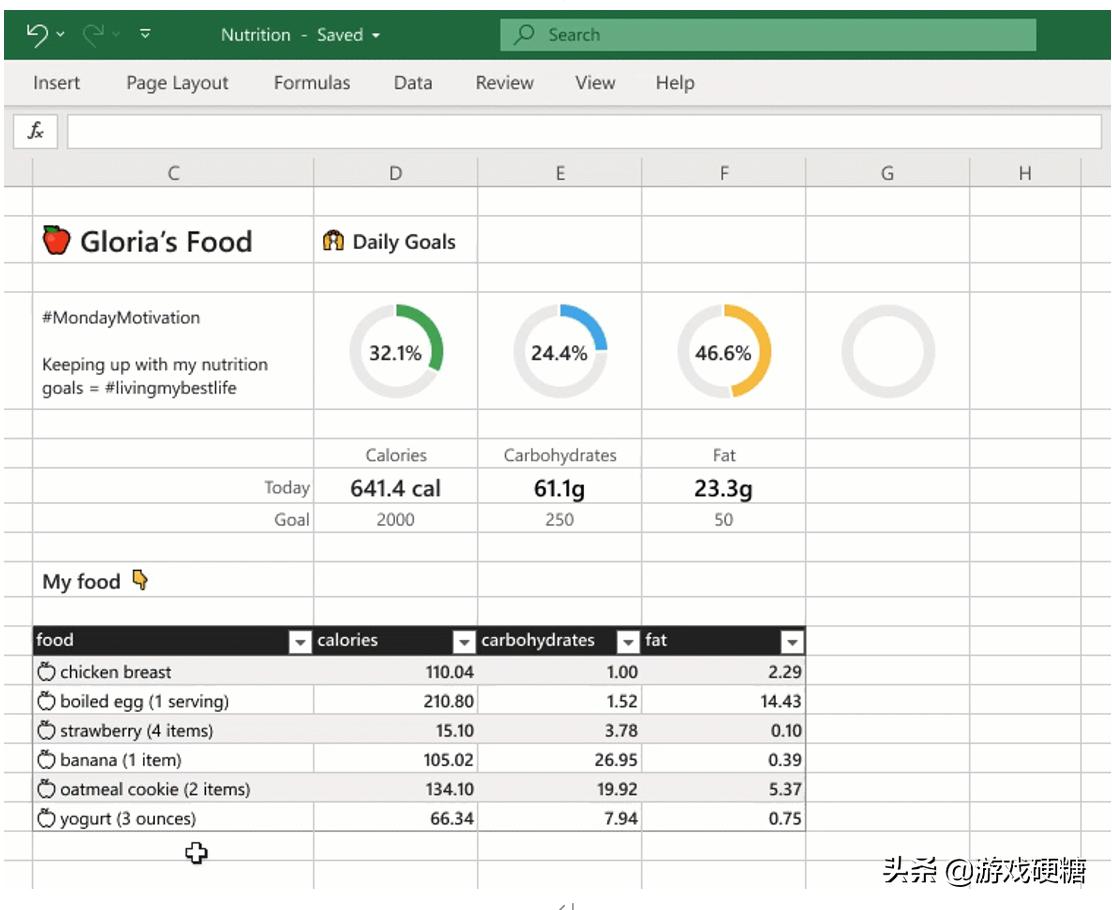Click the pointing finger icon beside My food
The image size is (1112, 910).
coord(137,580)
